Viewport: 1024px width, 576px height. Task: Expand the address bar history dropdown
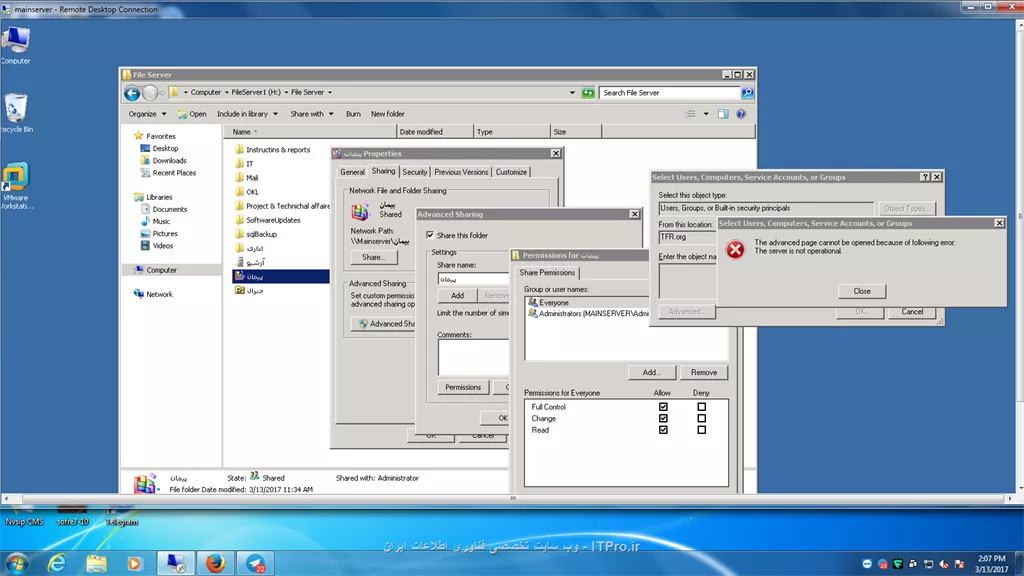tap(572, 93)
